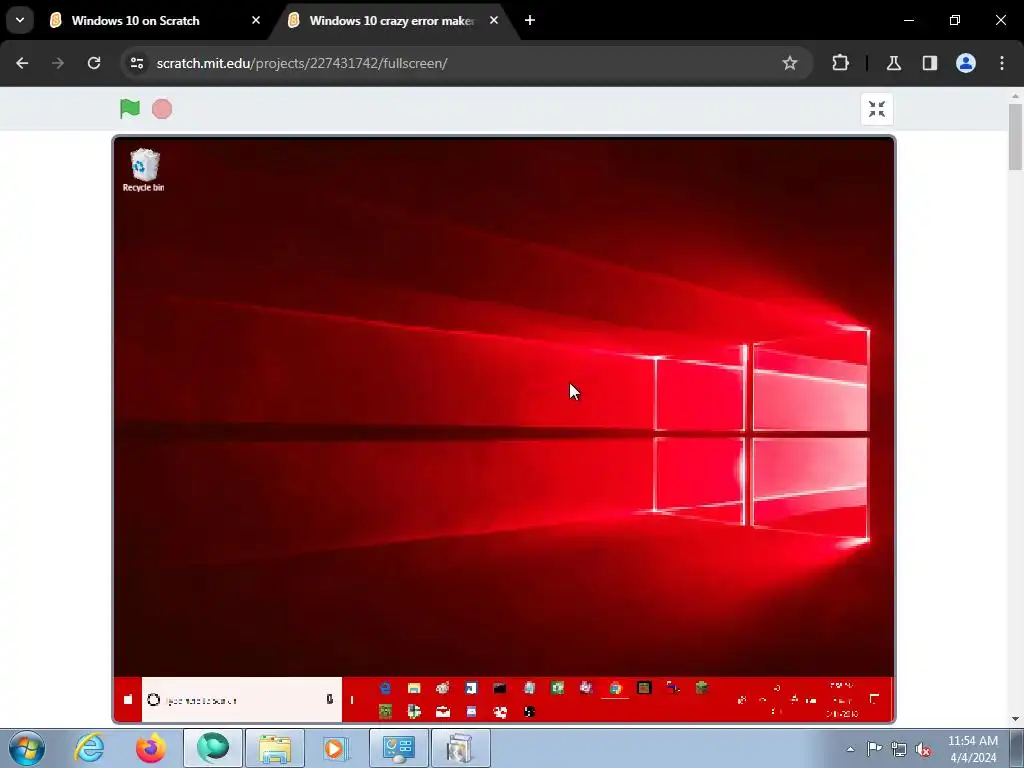
Task: Select Windows 10 crazy error maker tab
Action: pyautogui.click(x=391, y=20)
